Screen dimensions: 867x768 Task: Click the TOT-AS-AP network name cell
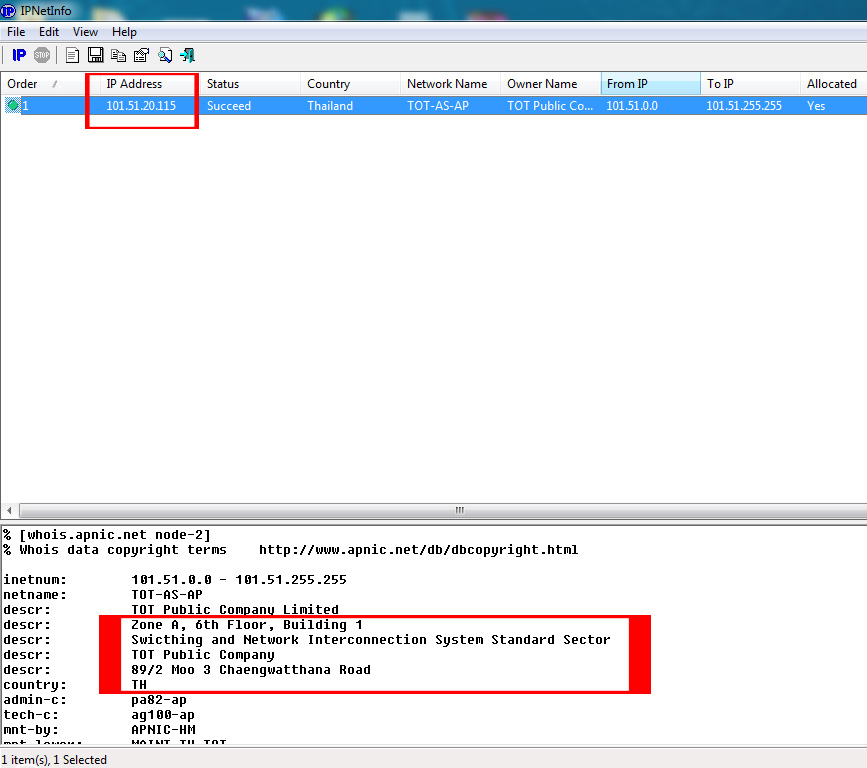click(x=438, y=106)
